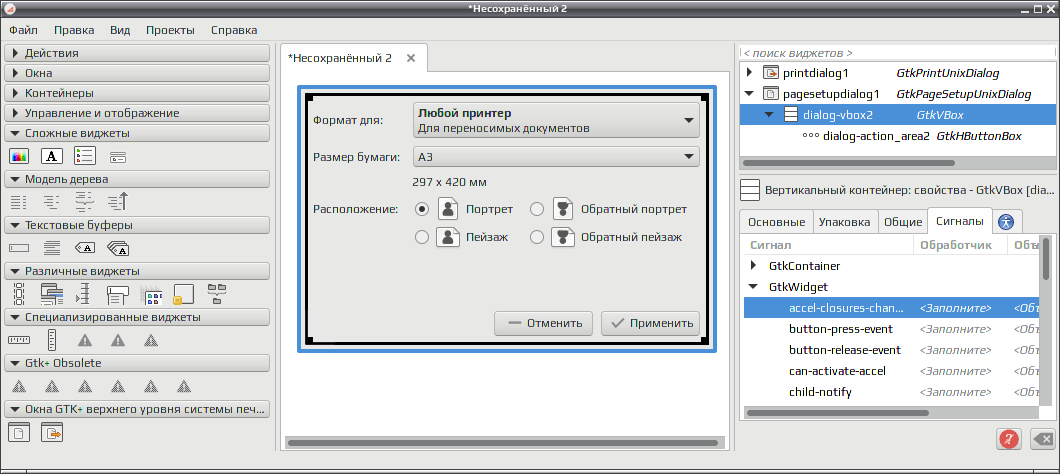Collapse the pagesetupdialog1 tree node arrow

pos(748,94)
